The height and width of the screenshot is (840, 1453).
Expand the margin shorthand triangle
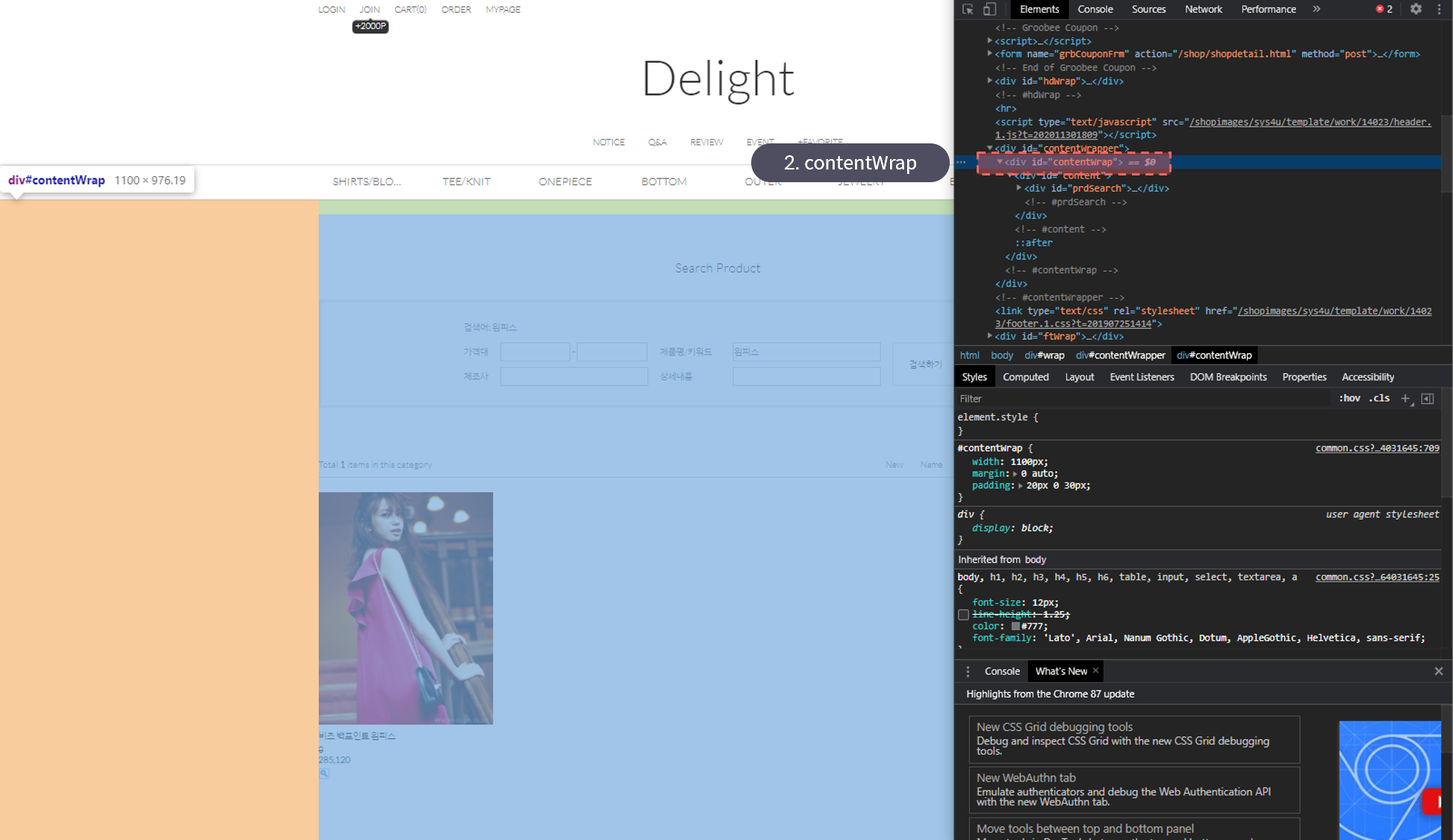[x=1015, y=473]
